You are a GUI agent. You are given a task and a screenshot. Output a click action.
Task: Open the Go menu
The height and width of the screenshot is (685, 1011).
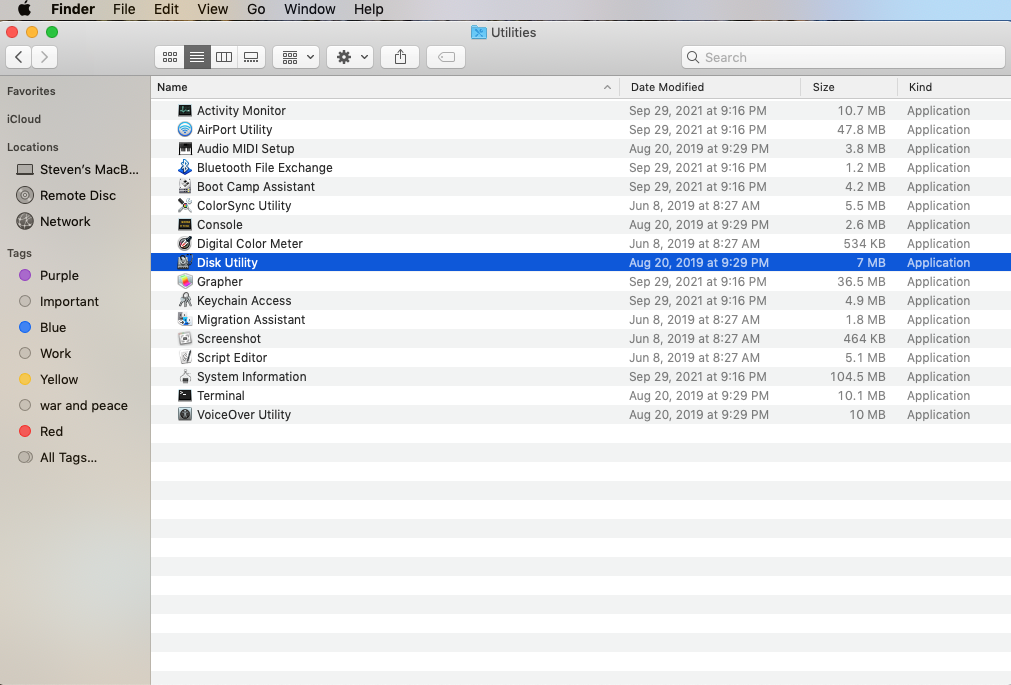(256, 9)
